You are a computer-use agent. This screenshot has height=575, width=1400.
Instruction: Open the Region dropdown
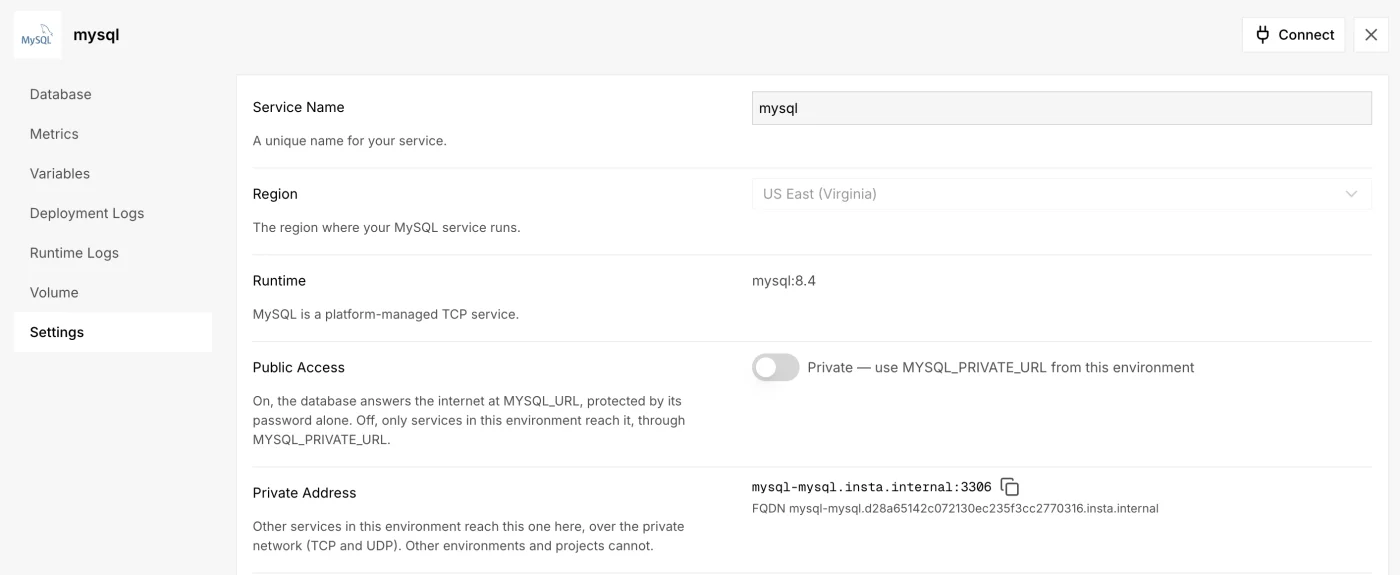coord(1062,194)
